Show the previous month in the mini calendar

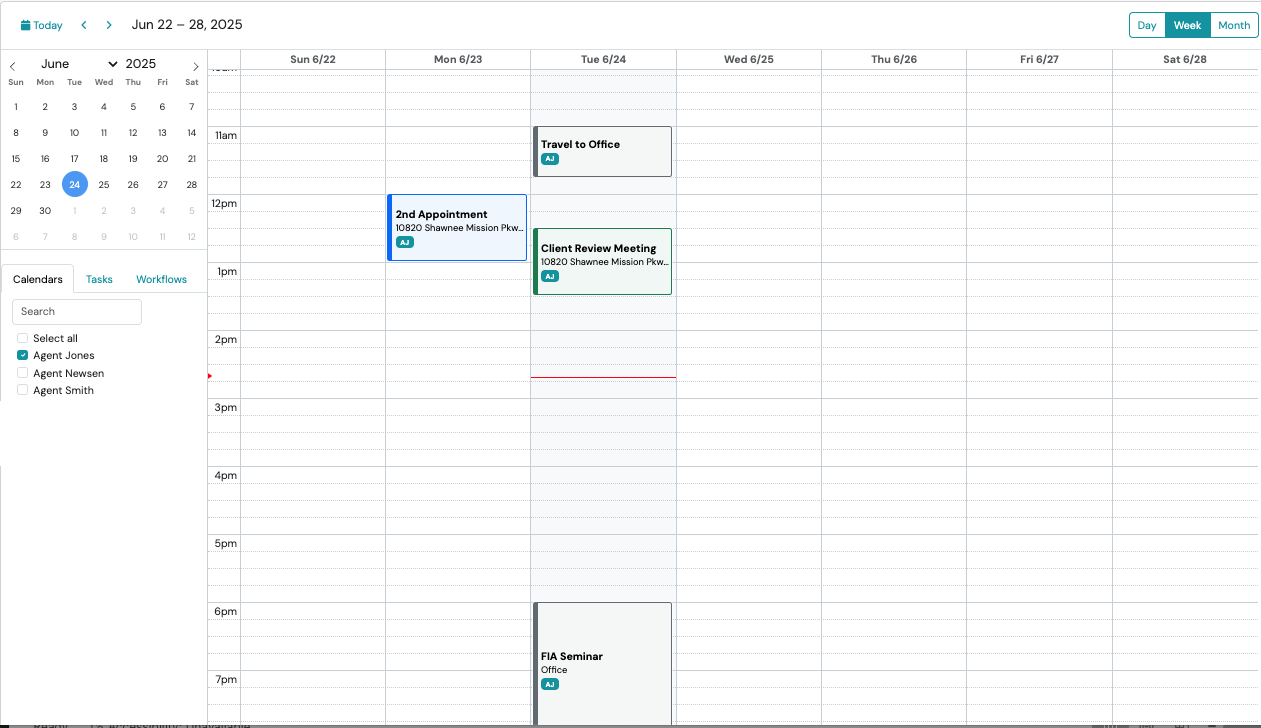(13, 66)
